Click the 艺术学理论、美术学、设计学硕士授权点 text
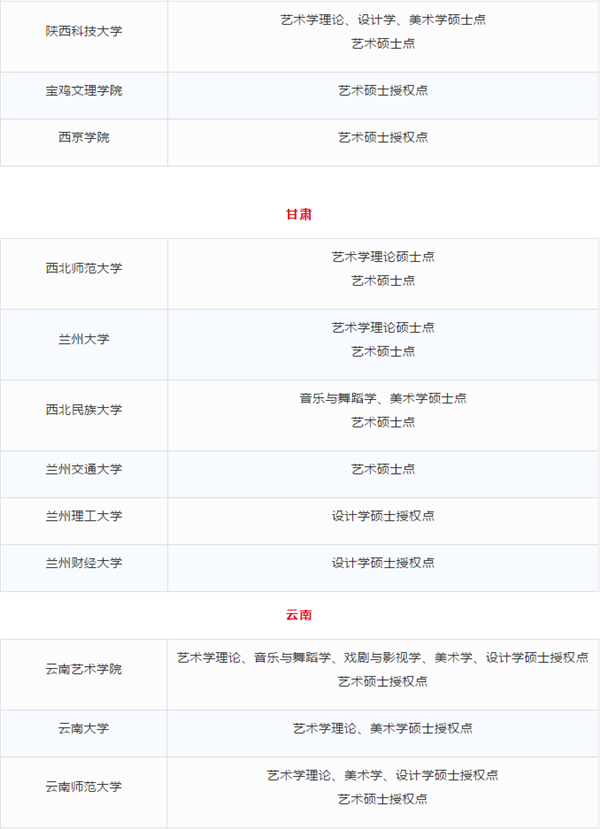The width and height of the screenshot is (600, 829). (383, 776)
